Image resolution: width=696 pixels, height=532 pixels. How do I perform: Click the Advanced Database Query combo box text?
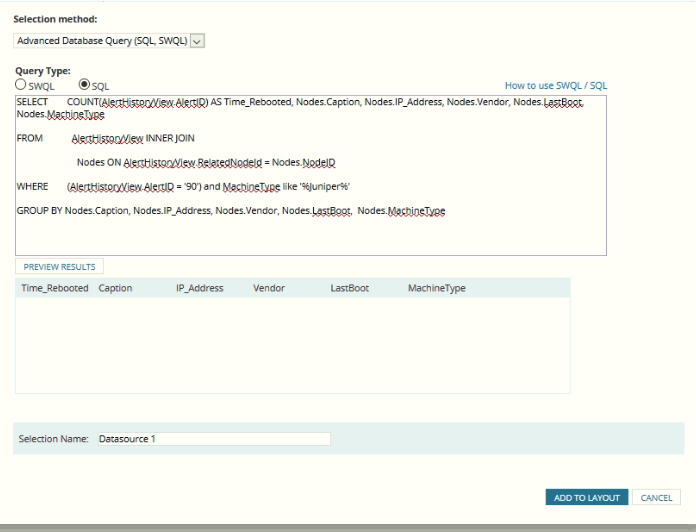102,41
